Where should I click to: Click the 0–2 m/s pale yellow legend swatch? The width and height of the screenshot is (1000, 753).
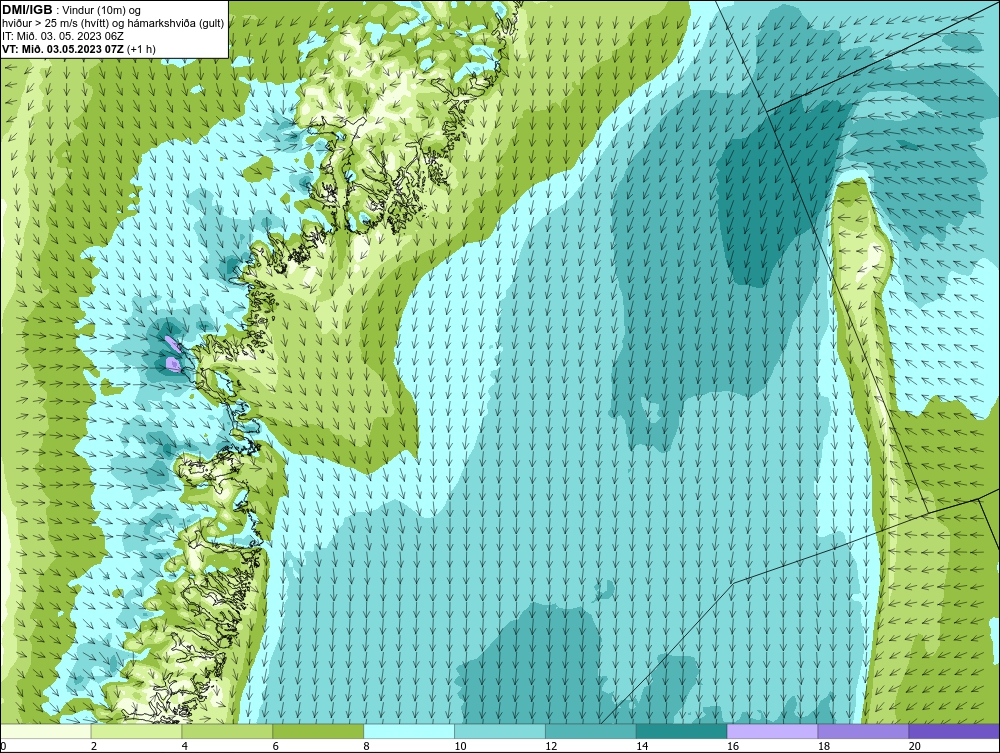coord(46,731)
